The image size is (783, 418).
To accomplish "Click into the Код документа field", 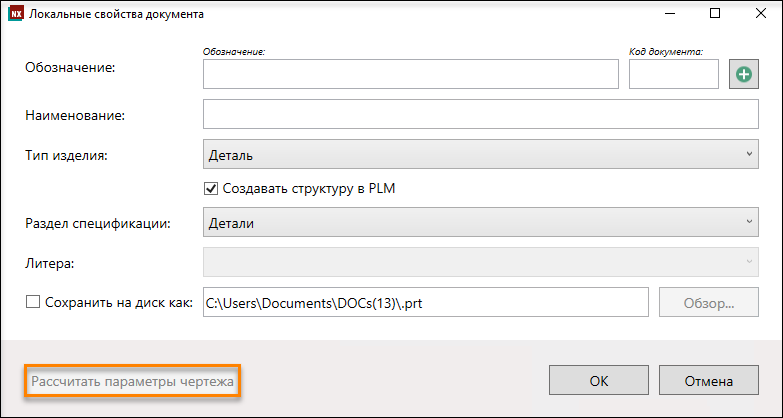I will pos(674,74).
